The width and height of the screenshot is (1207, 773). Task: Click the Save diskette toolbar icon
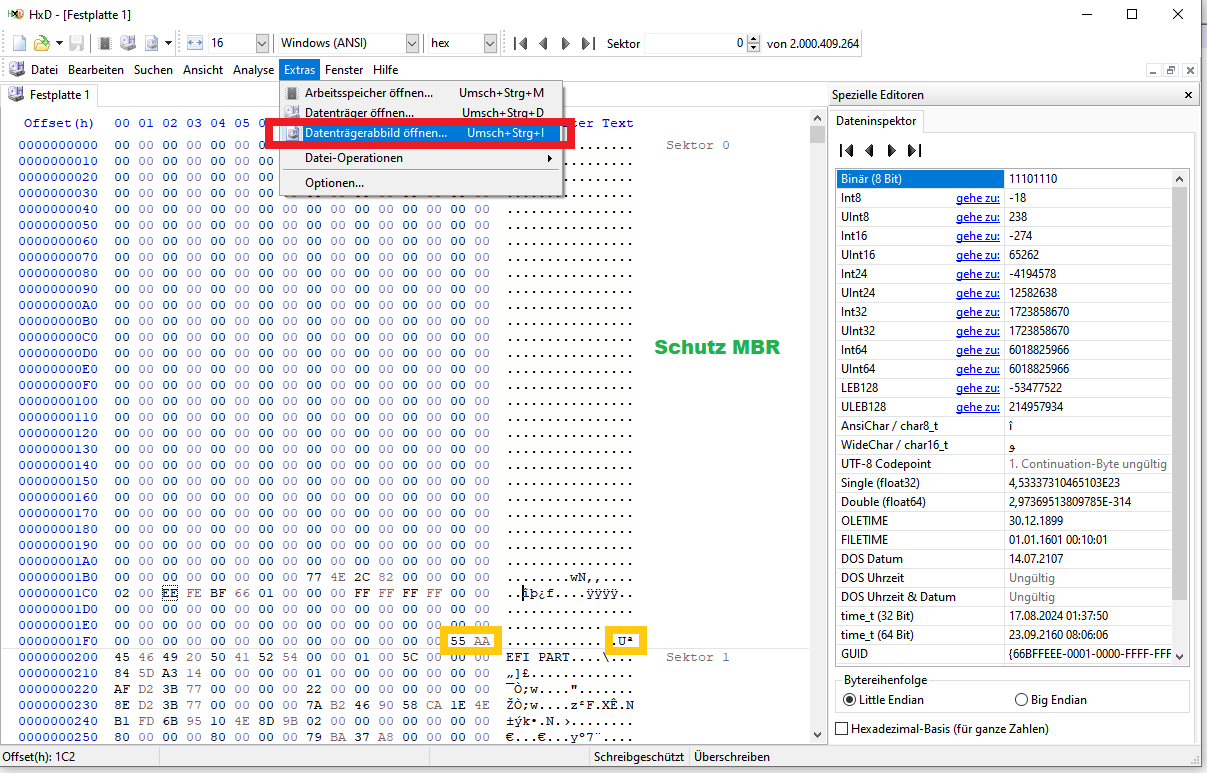point(77,43)
